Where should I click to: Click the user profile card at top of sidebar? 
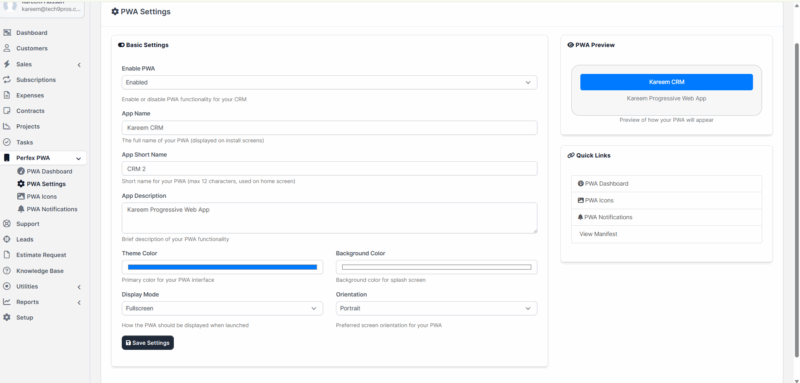coord(42,8)
